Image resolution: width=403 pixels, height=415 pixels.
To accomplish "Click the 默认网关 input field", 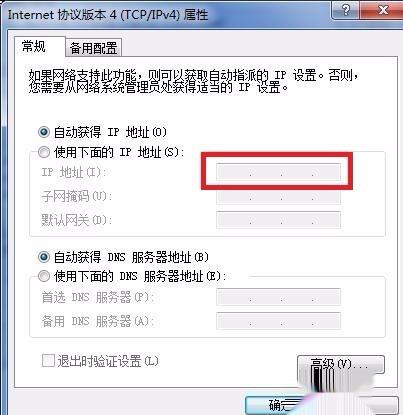I will [278, 220].
